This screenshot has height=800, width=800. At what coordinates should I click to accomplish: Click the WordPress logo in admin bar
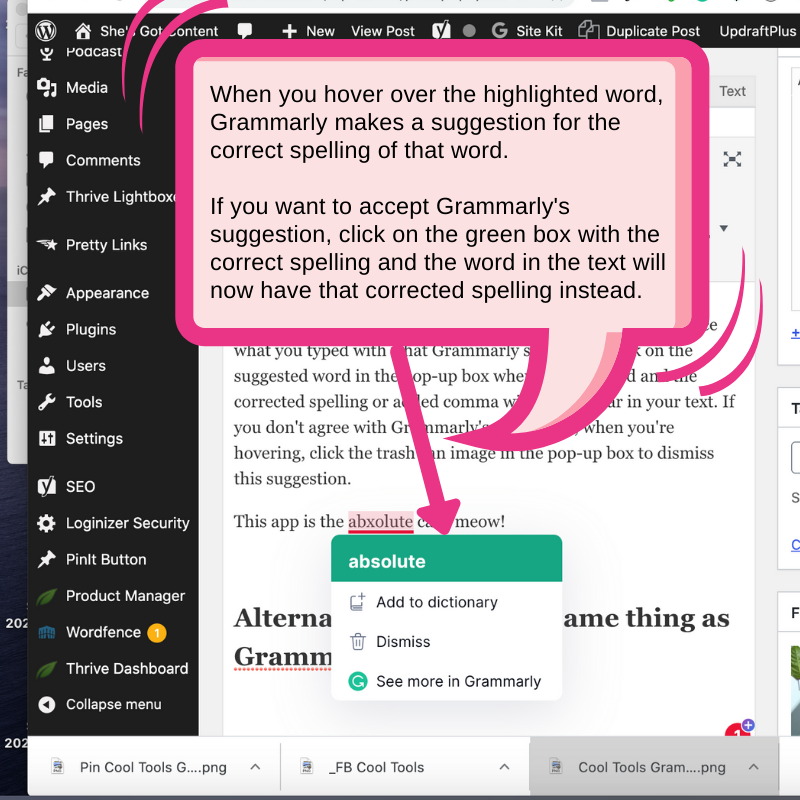coord(47,30)
